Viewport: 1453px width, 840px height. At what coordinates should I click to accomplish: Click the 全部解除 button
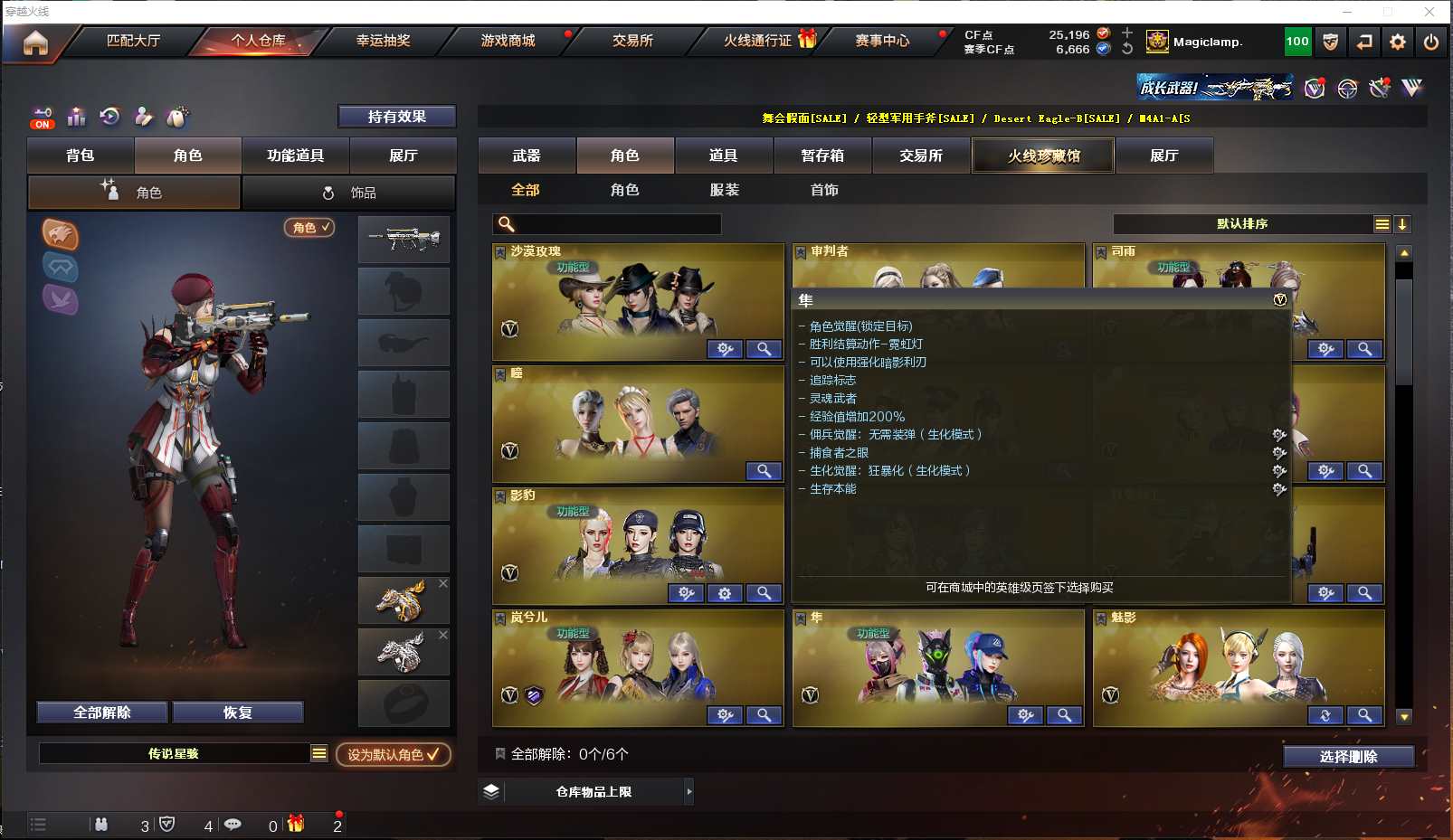pos(102,713)
